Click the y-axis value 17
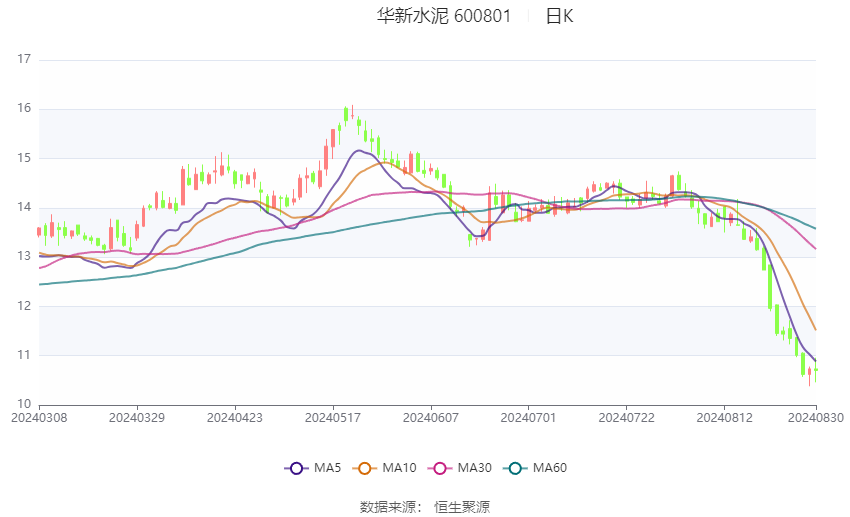Viewport: 850px width, 517px height. 24,59
